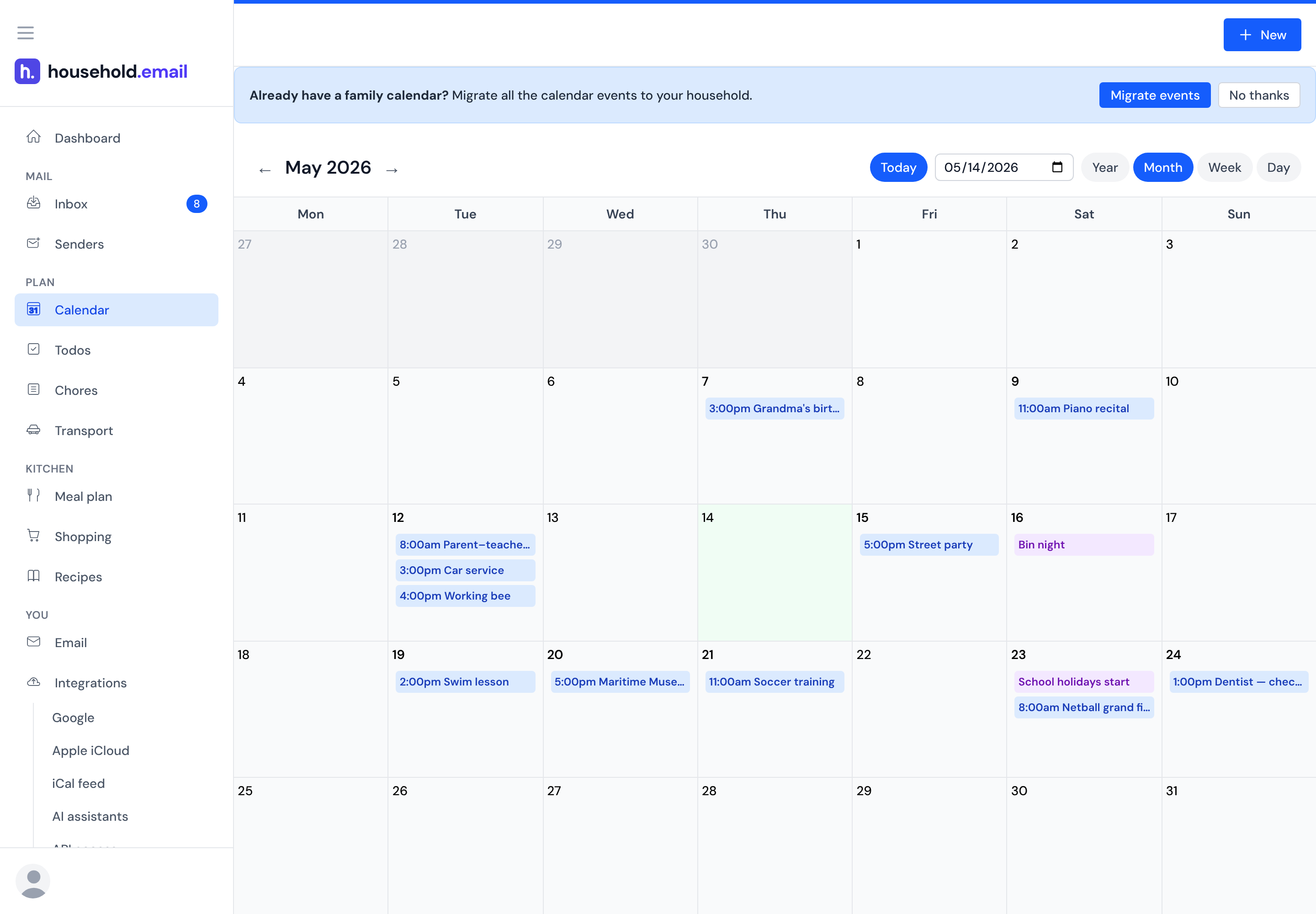
Task: Open Shopping section
Action: [116, 537]
